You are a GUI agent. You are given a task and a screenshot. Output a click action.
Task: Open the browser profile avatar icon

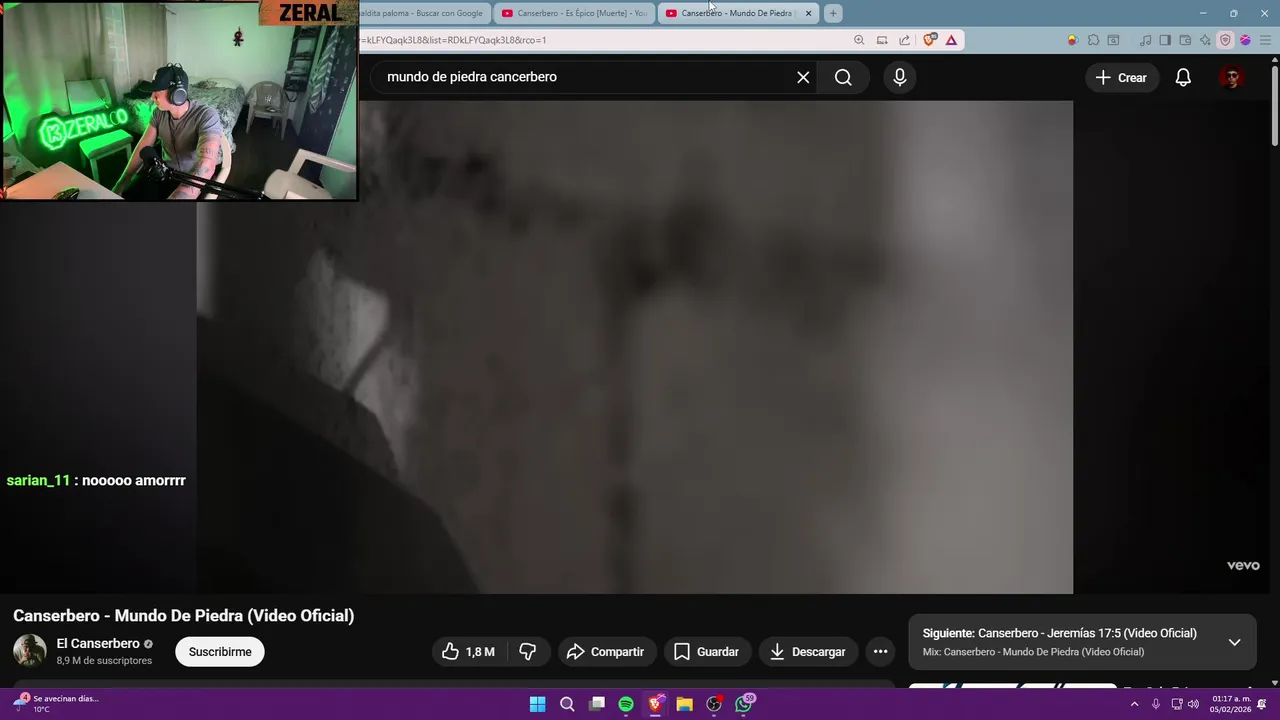(1245, 40)
